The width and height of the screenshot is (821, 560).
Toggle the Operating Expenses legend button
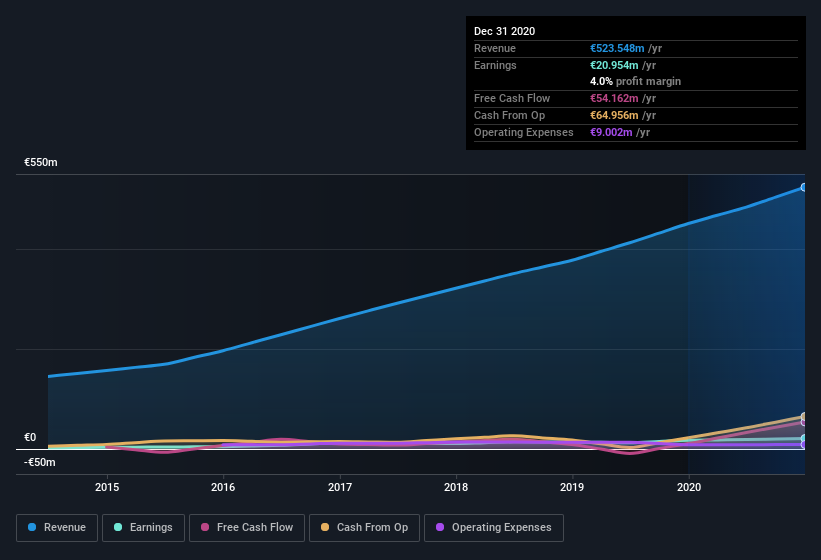(494, 528)
